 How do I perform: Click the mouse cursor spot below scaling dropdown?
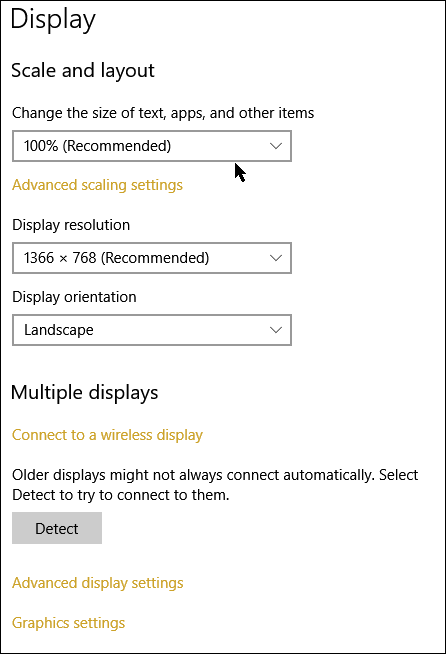coord(239,172)
